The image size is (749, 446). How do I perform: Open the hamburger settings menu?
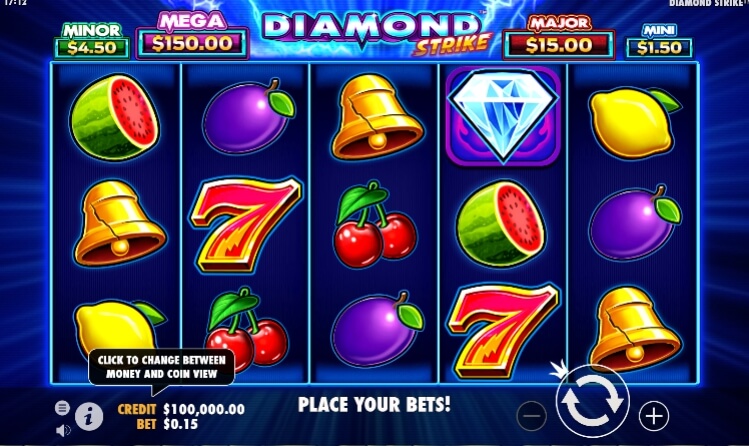point(62,408)
